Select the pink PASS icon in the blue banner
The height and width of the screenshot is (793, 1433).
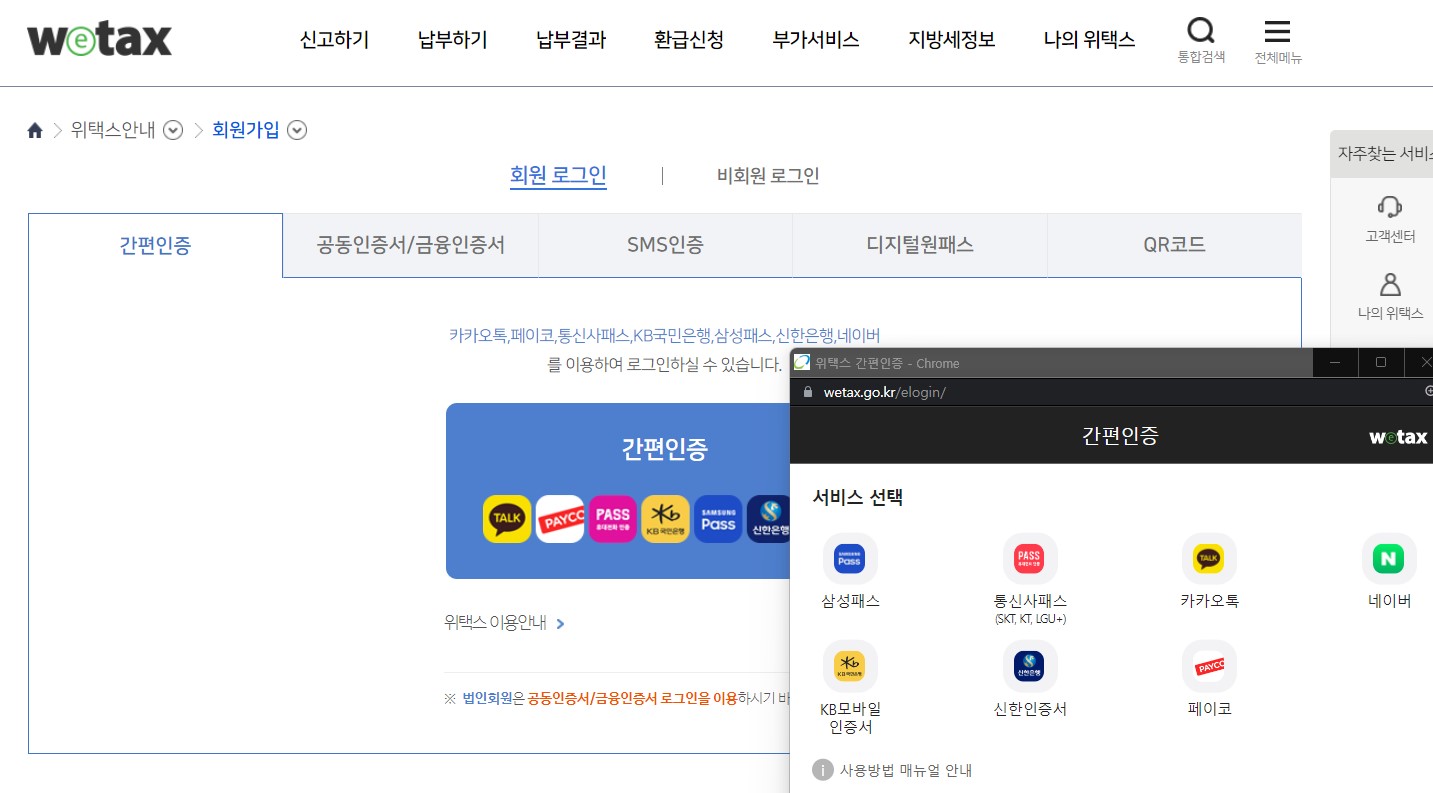613,519
